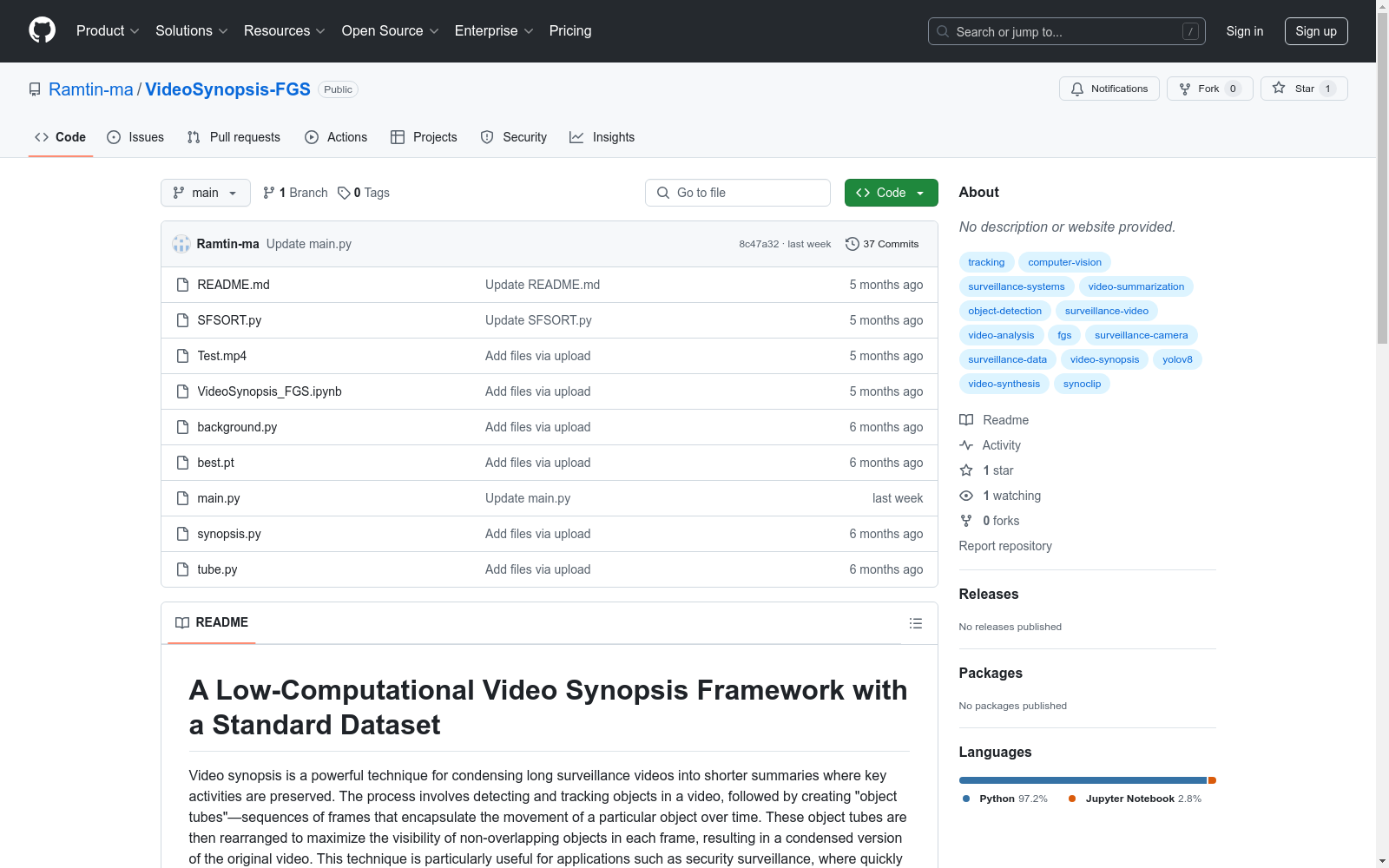1389x868 pixels.
Task: Click the commit history clock icon
Action: (852, 244)
